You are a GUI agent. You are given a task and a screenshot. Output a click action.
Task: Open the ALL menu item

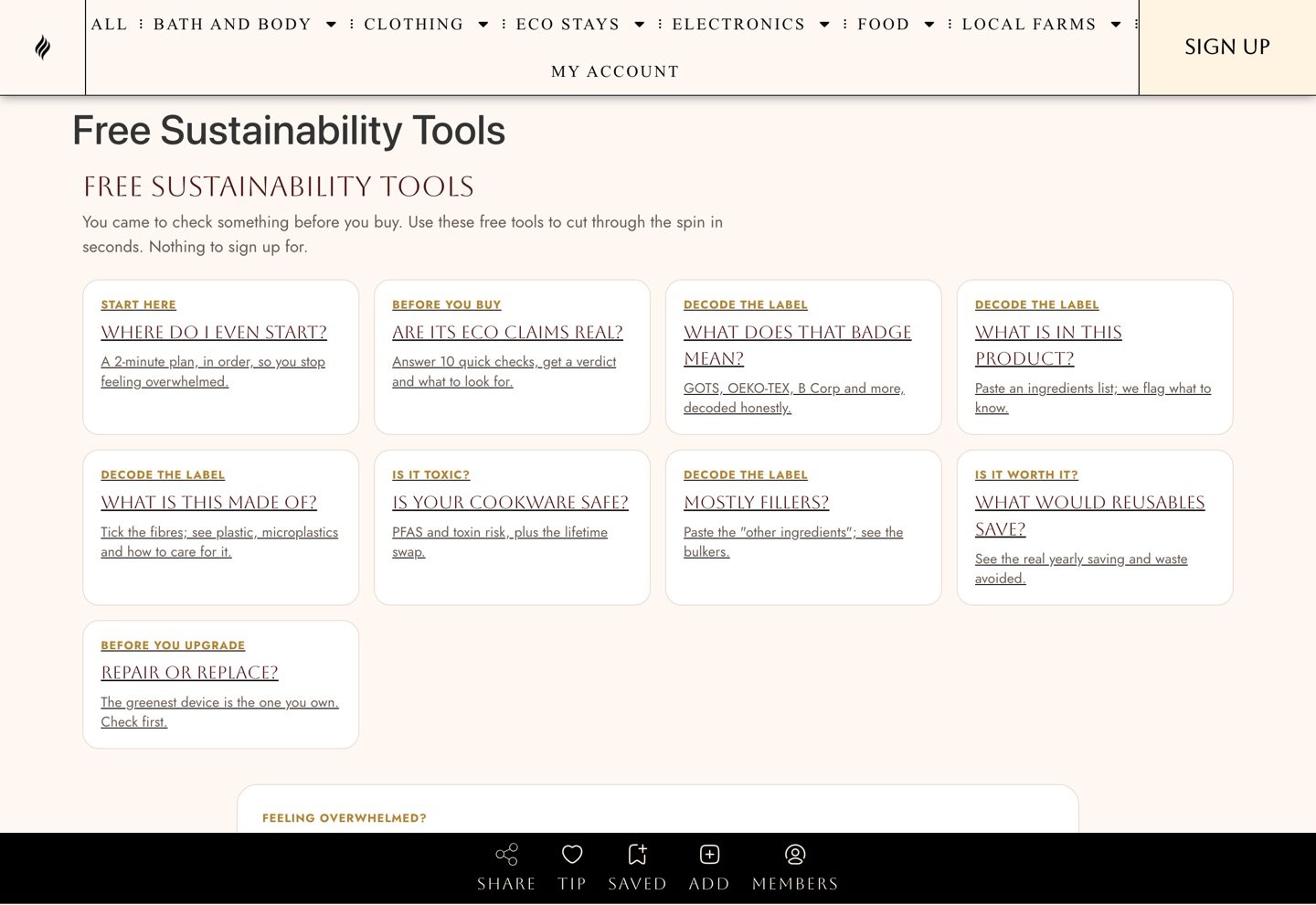click(x=110, y=24)
